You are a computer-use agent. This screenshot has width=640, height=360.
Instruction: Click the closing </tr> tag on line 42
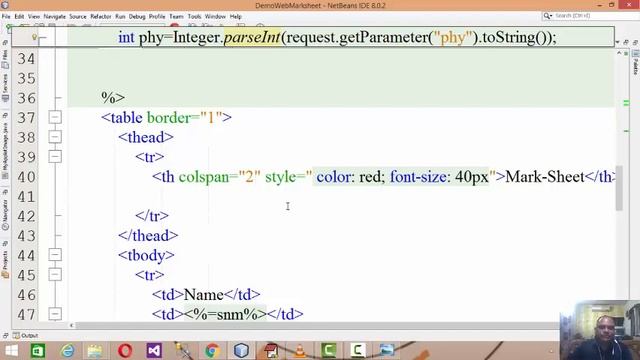152,216
